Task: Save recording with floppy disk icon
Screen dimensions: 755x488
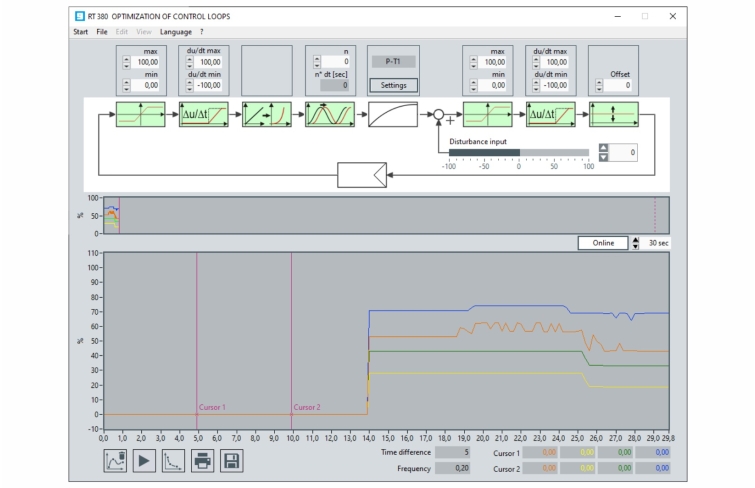Action: pos(232,461)
